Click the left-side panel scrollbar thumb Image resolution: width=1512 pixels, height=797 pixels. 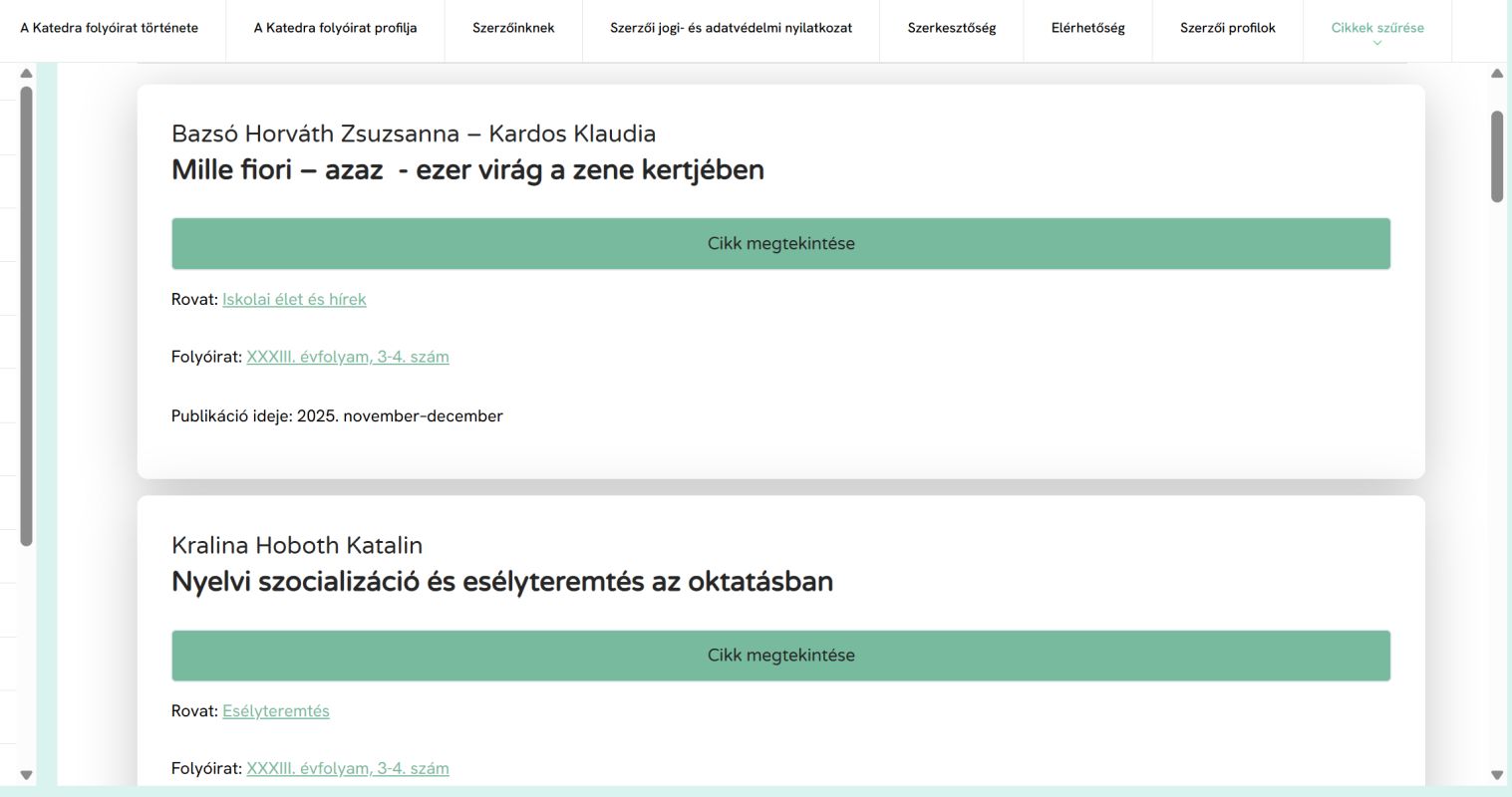tap(27, 316)
